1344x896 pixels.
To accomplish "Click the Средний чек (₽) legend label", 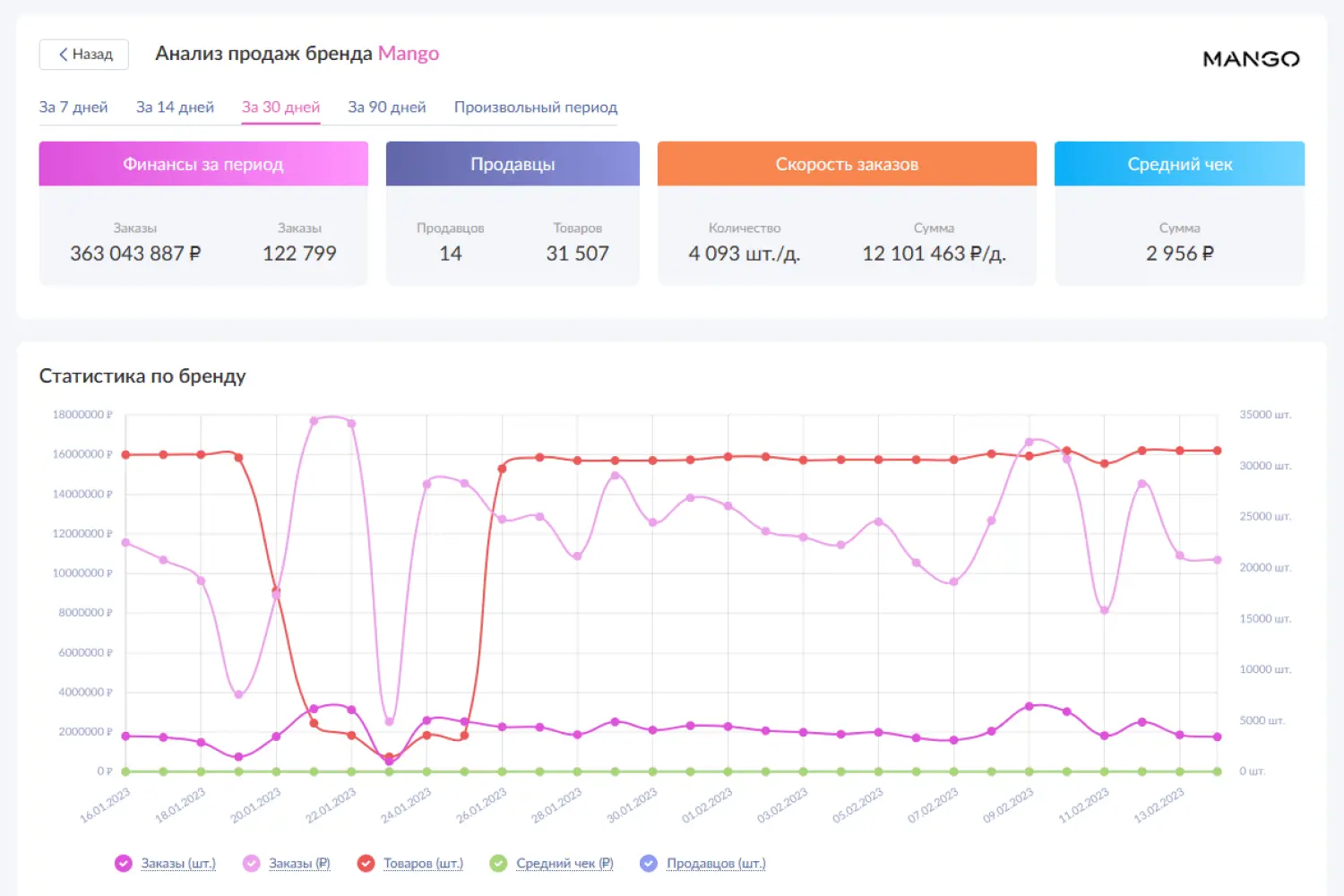I will (564, 864).
